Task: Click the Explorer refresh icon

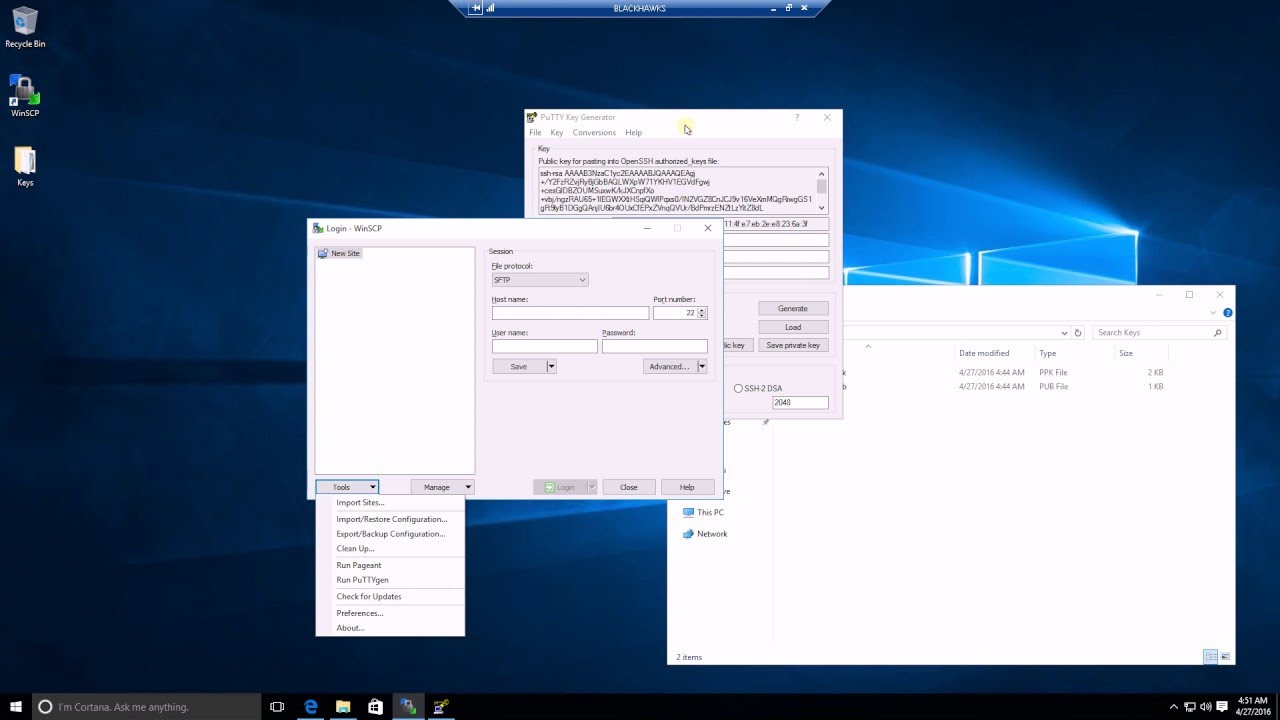Action: pos(1077,333)
